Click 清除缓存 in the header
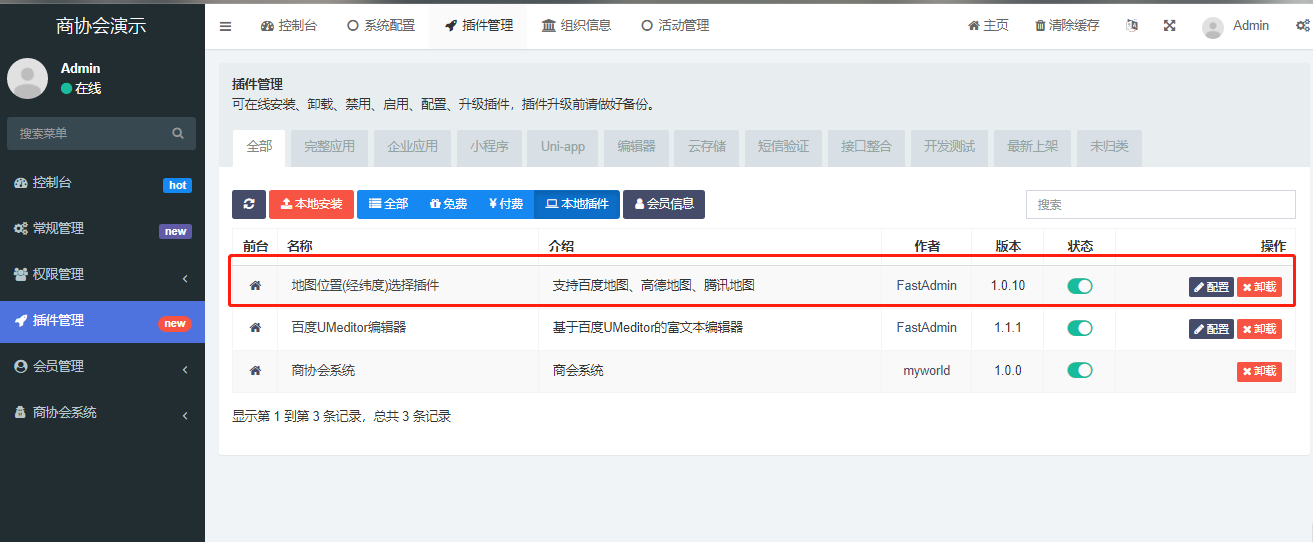This screenshot has height=542, width=1313. pos(1066,26)
